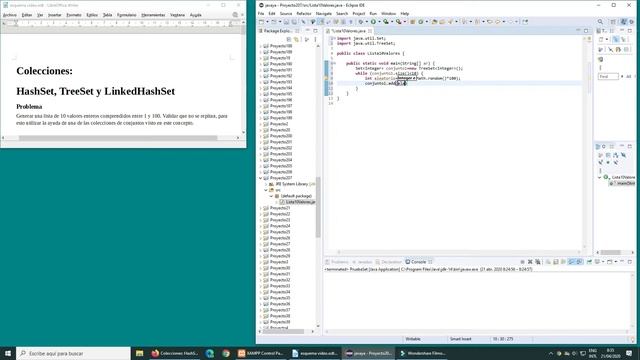
Task: Open Wondershare Filmora taskbar button
Action: (423, 353)
